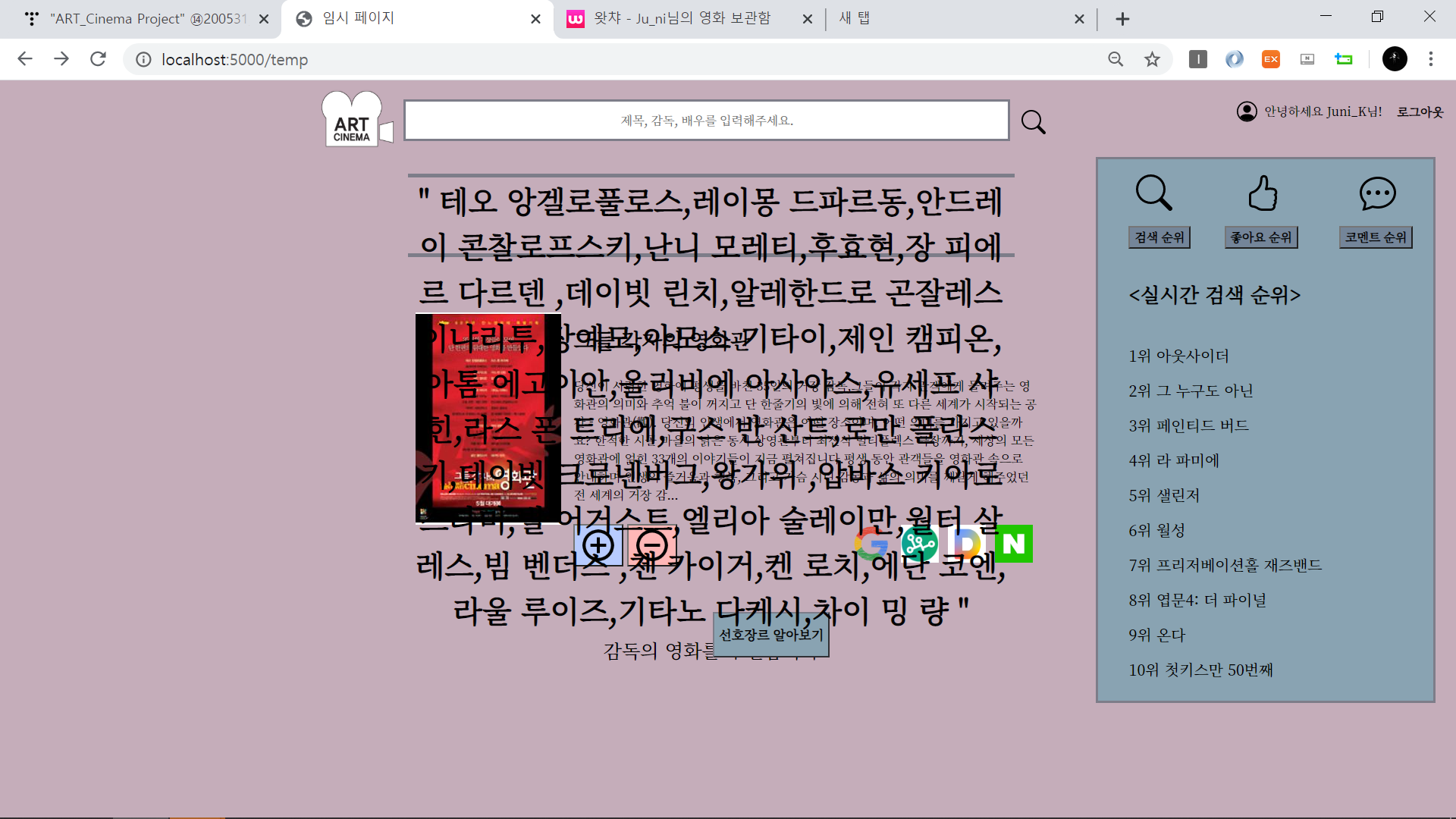Click thumbs-up like ranking icon
Viewport: 1456px width, 819px height.
pyautogui.click(x=1263, y=193)
